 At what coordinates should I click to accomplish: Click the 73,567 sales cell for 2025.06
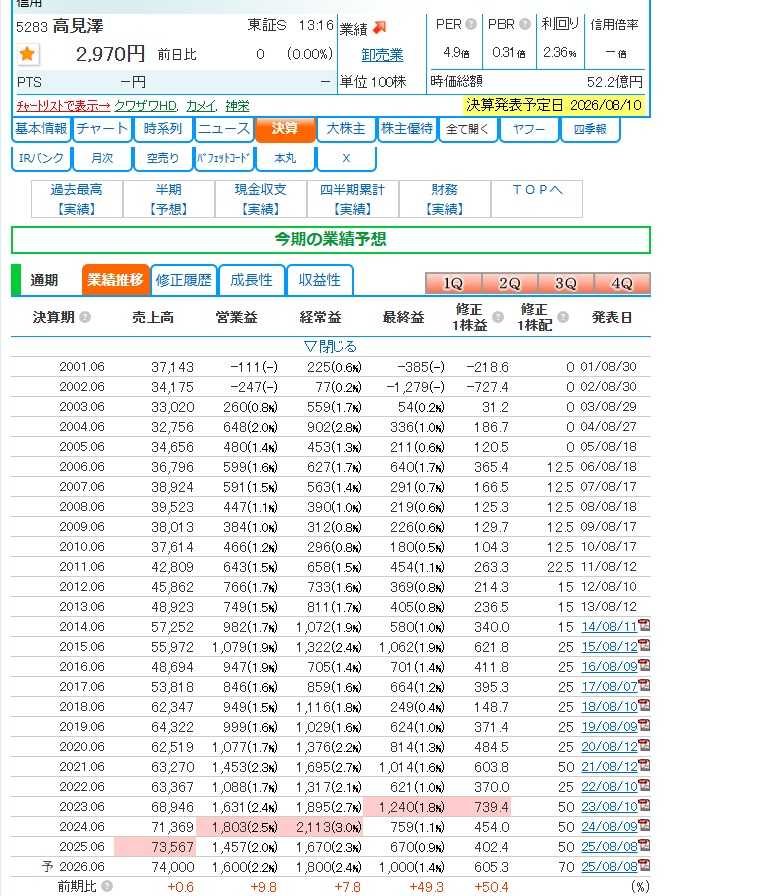click(x=155, y=847)
